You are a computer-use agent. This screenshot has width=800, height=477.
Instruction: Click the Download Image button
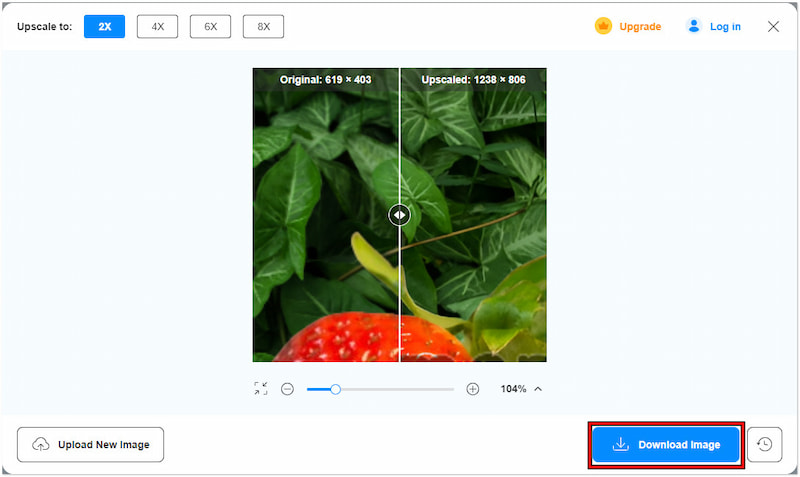pyautogui.click(x=666, y=445)
